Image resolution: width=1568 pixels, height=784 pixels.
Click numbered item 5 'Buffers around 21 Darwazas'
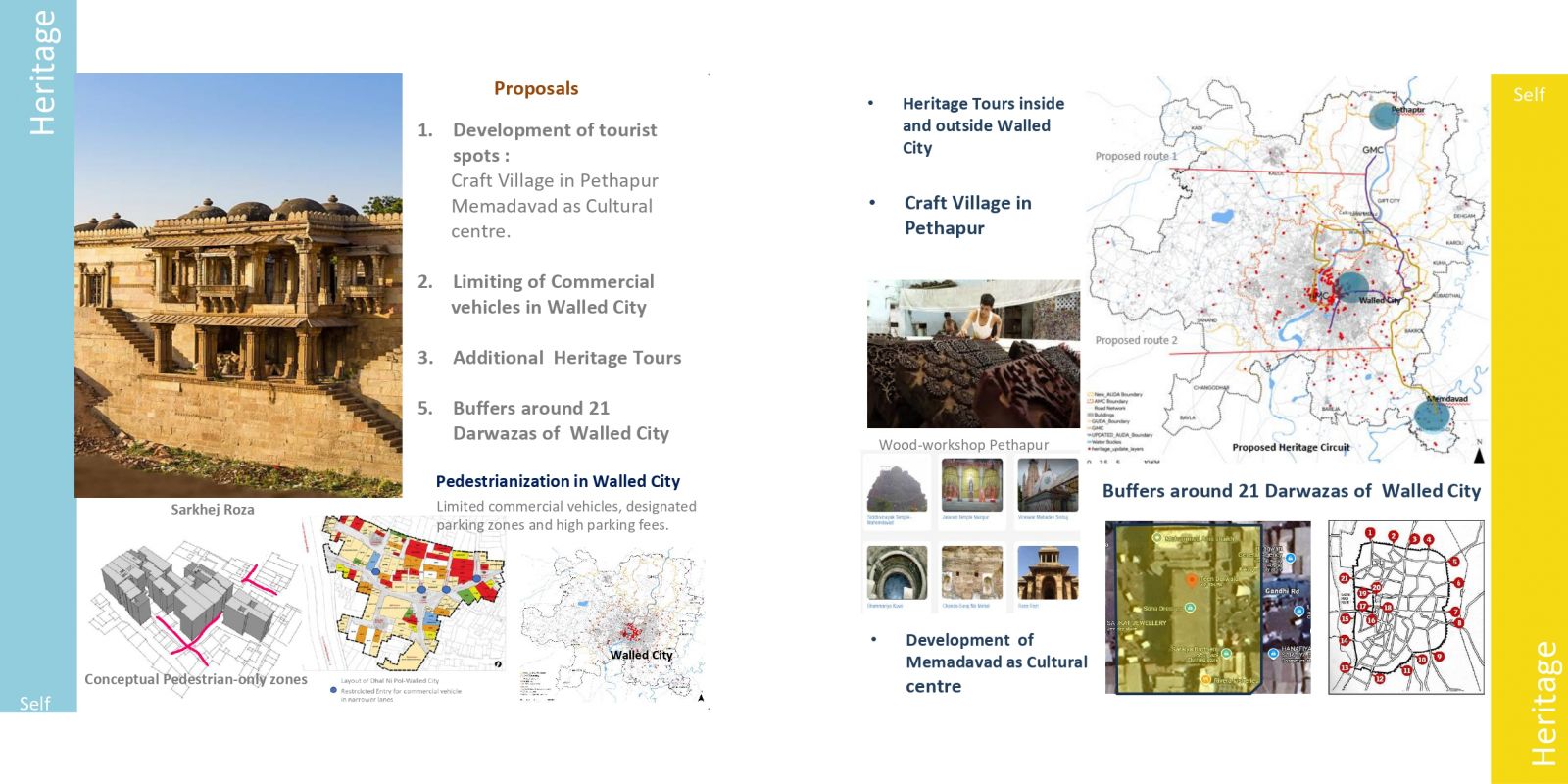tap(561, 420)
